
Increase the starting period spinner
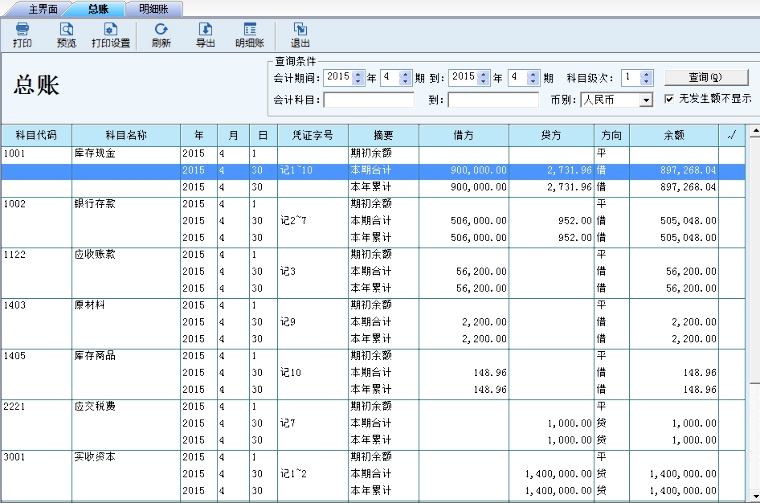coord(406,74)
